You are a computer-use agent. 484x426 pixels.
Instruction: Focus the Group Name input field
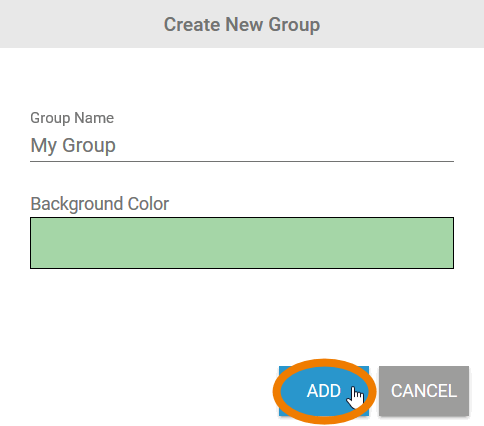pos(242,146)
